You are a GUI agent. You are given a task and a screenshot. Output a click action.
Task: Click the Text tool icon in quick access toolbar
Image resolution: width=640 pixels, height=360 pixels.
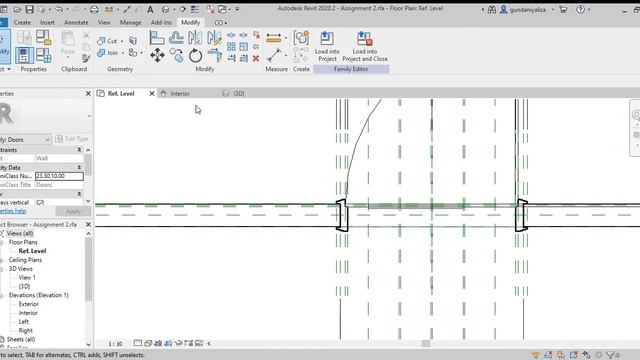[x=150, y=9]
